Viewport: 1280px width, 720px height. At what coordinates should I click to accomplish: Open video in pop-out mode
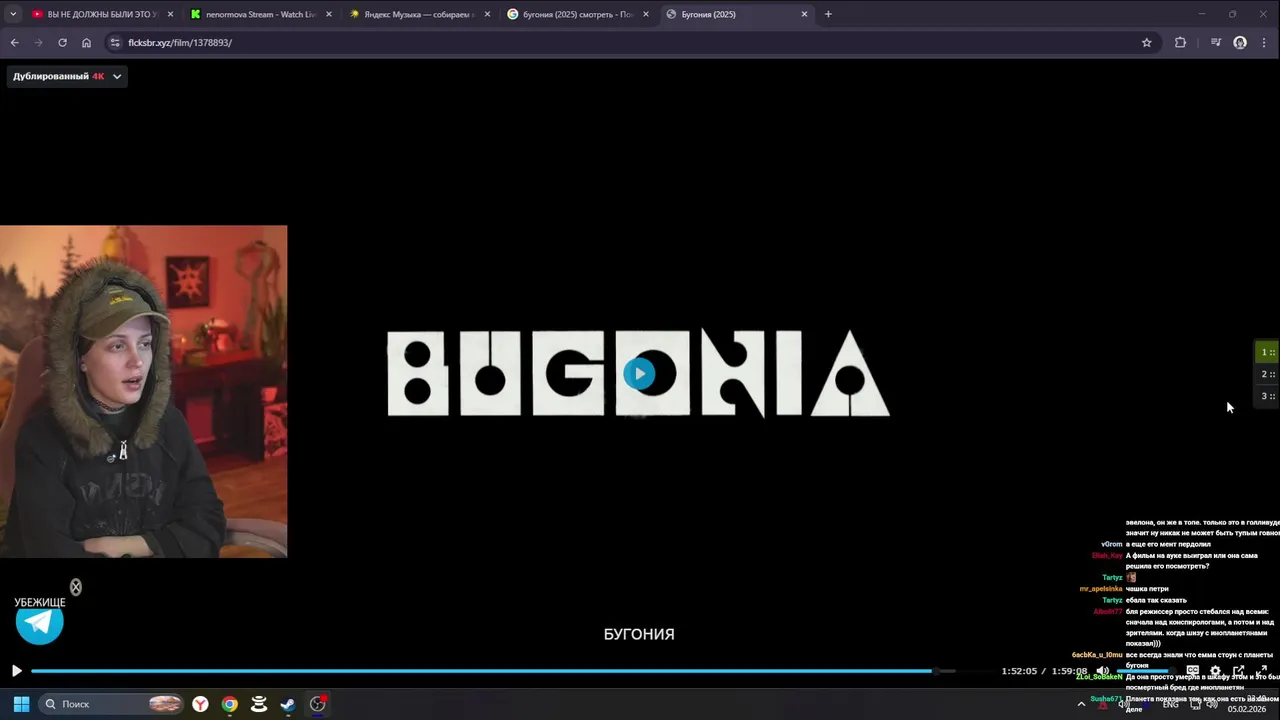(1238, 671)
